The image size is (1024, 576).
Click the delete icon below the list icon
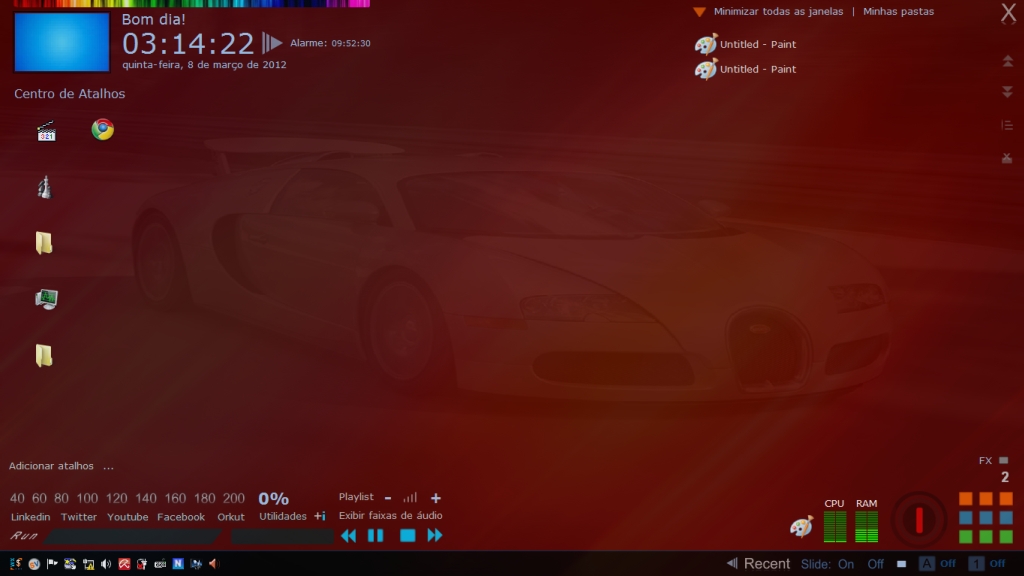(x=1007, y=158)
